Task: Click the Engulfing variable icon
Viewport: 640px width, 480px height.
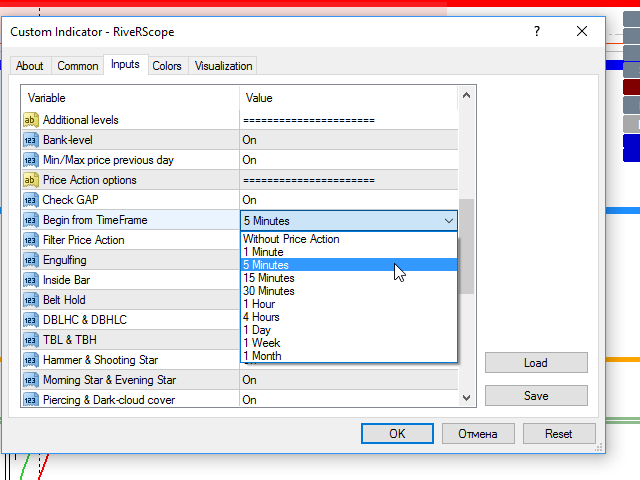Action: [30, 260]
